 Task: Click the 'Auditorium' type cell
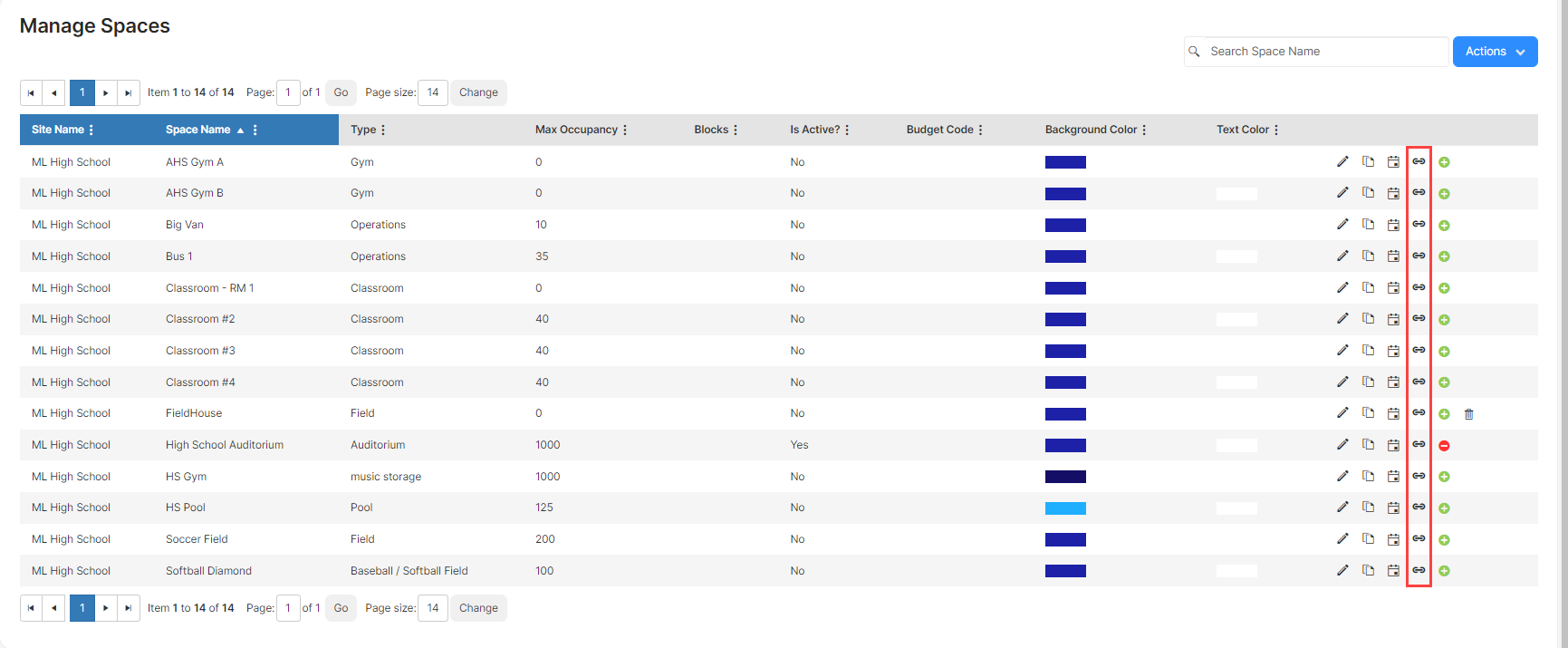click(378, 445)
